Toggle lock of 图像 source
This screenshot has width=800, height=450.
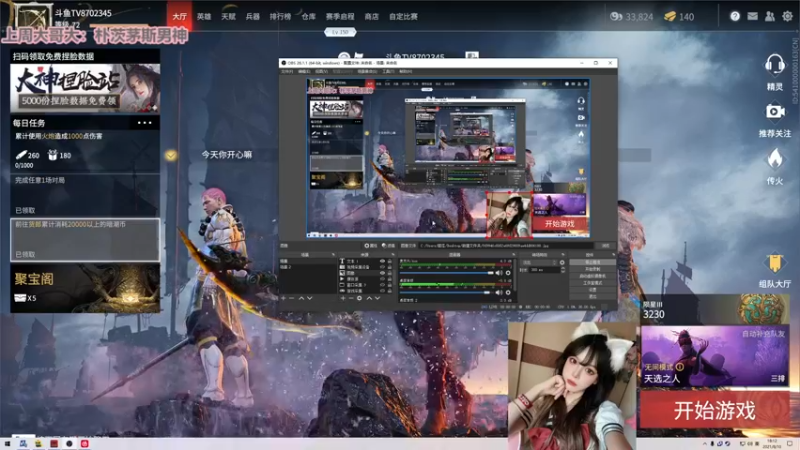pyautogui.click(x=390, y=273)
